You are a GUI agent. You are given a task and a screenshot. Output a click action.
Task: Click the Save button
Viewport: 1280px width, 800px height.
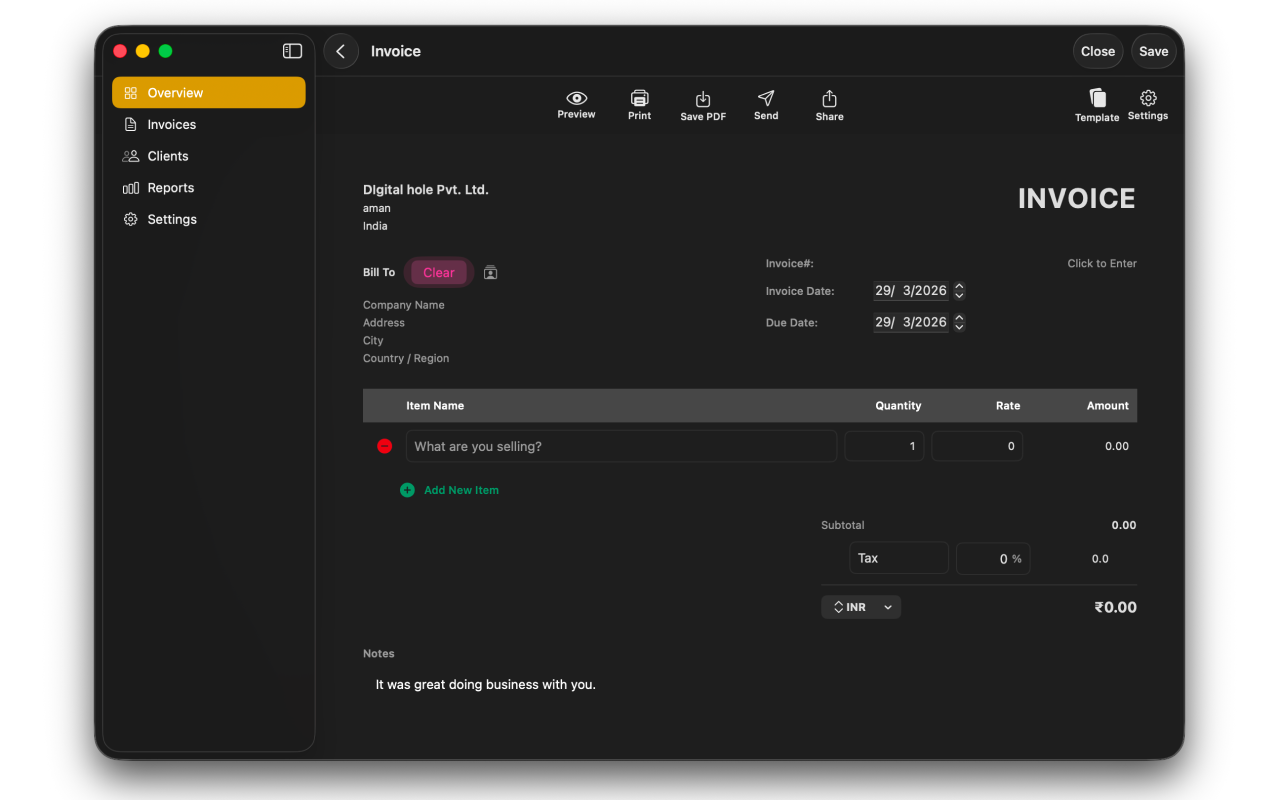coord(1153,51)
